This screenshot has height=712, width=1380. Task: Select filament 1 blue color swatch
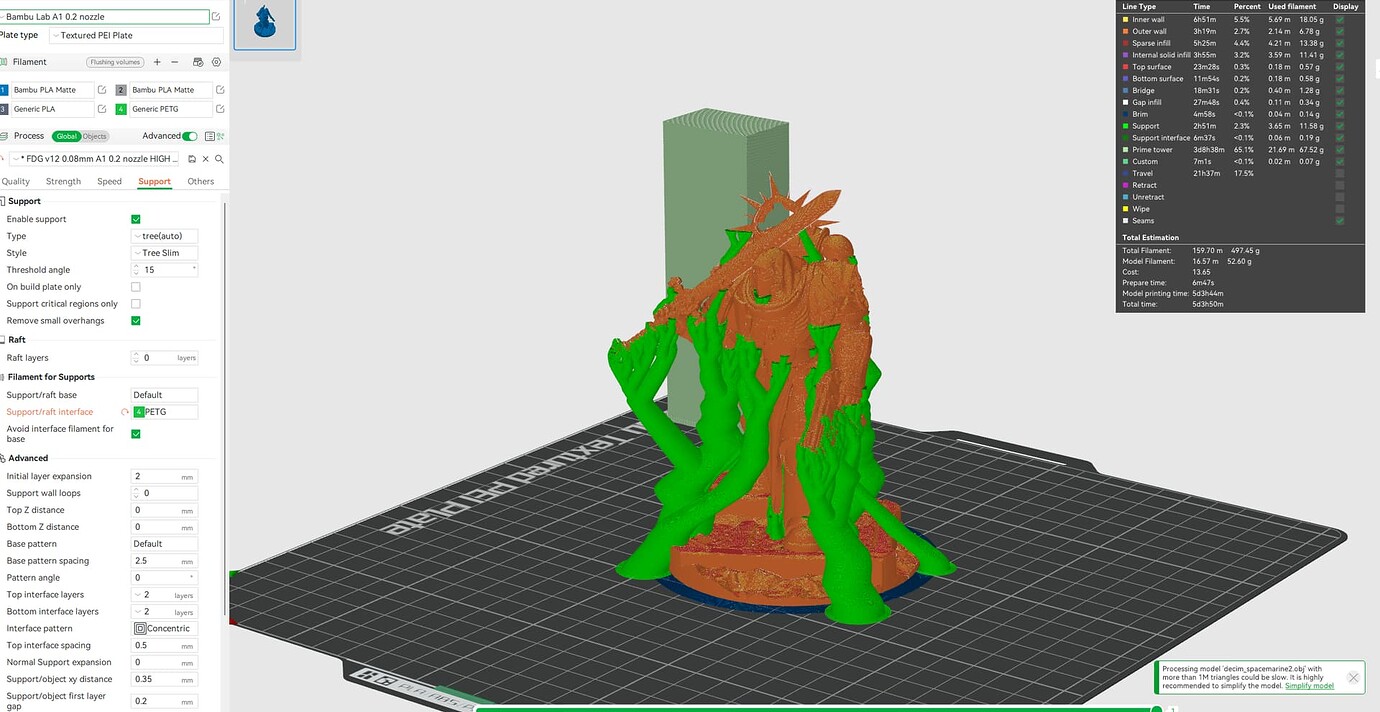click(x=4, y=90)
